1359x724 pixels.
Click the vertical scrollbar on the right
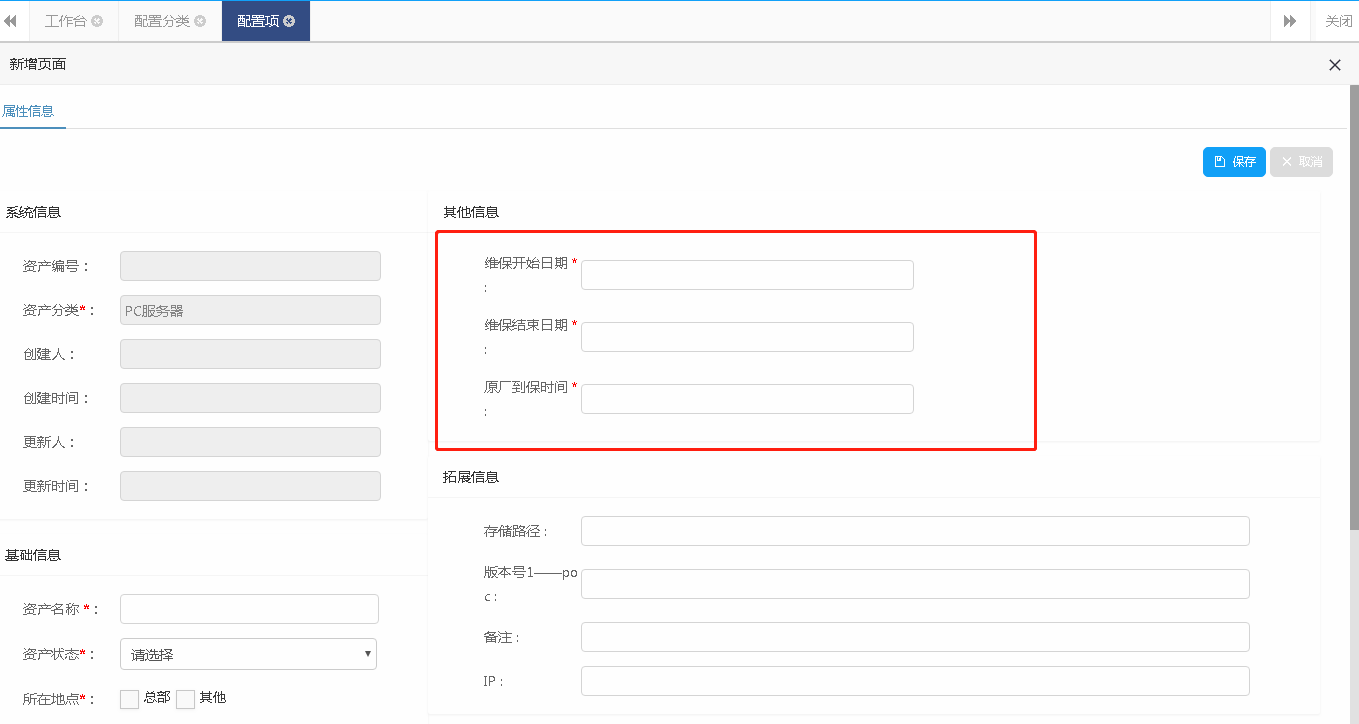click(1354, 300)
